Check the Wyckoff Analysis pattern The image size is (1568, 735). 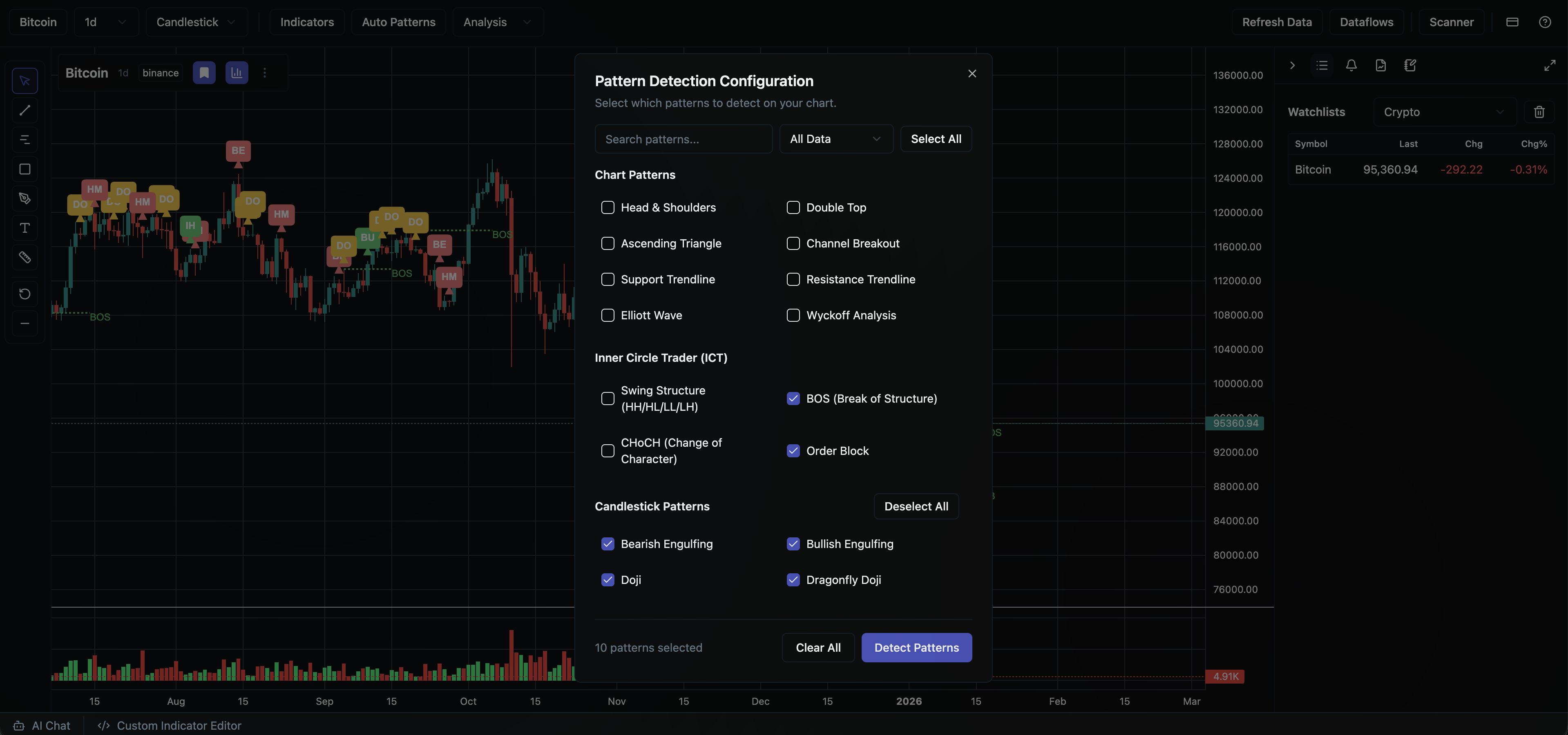[793, 315]
